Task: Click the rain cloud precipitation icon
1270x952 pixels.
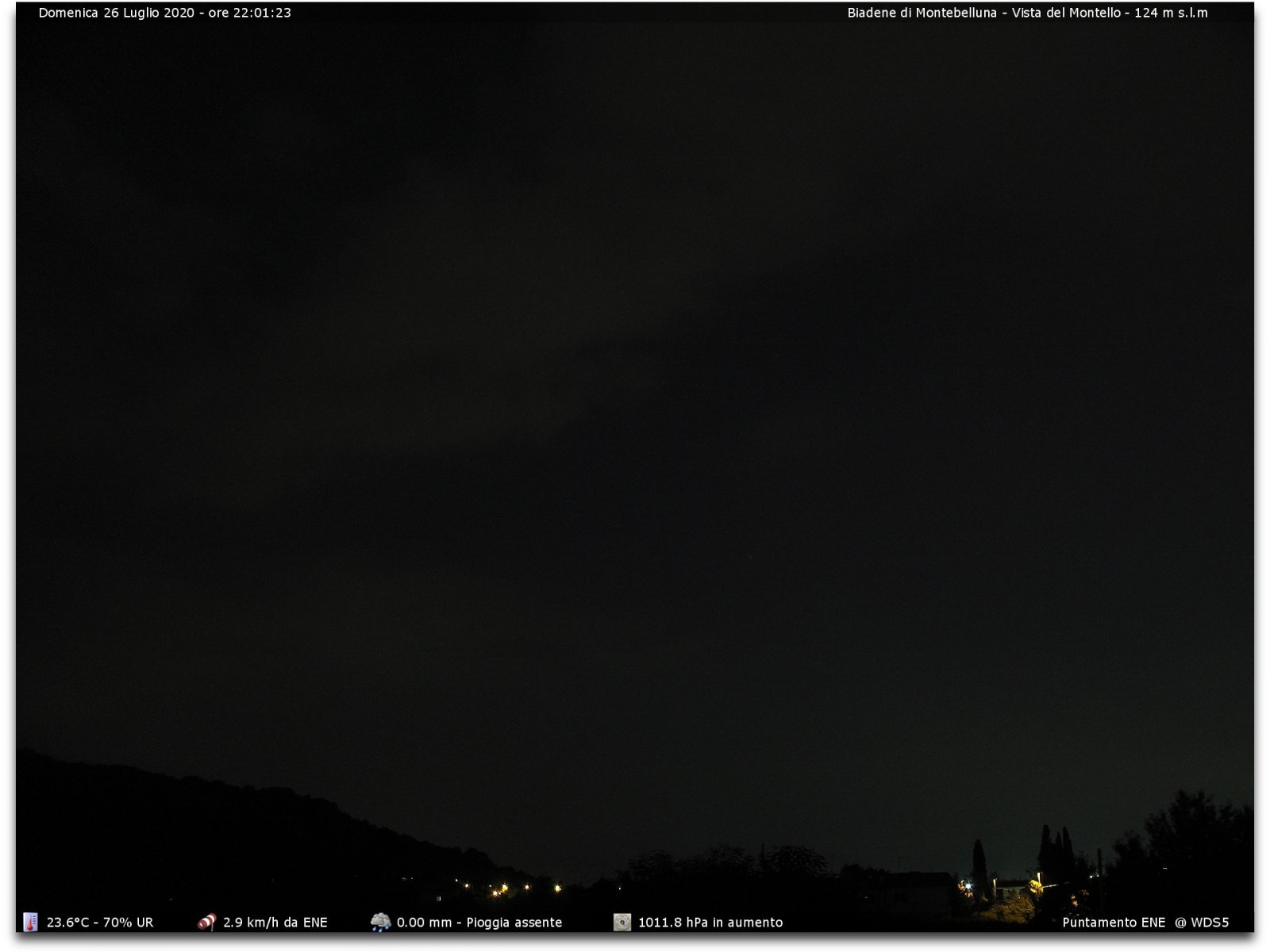Action: click(381, 922)
